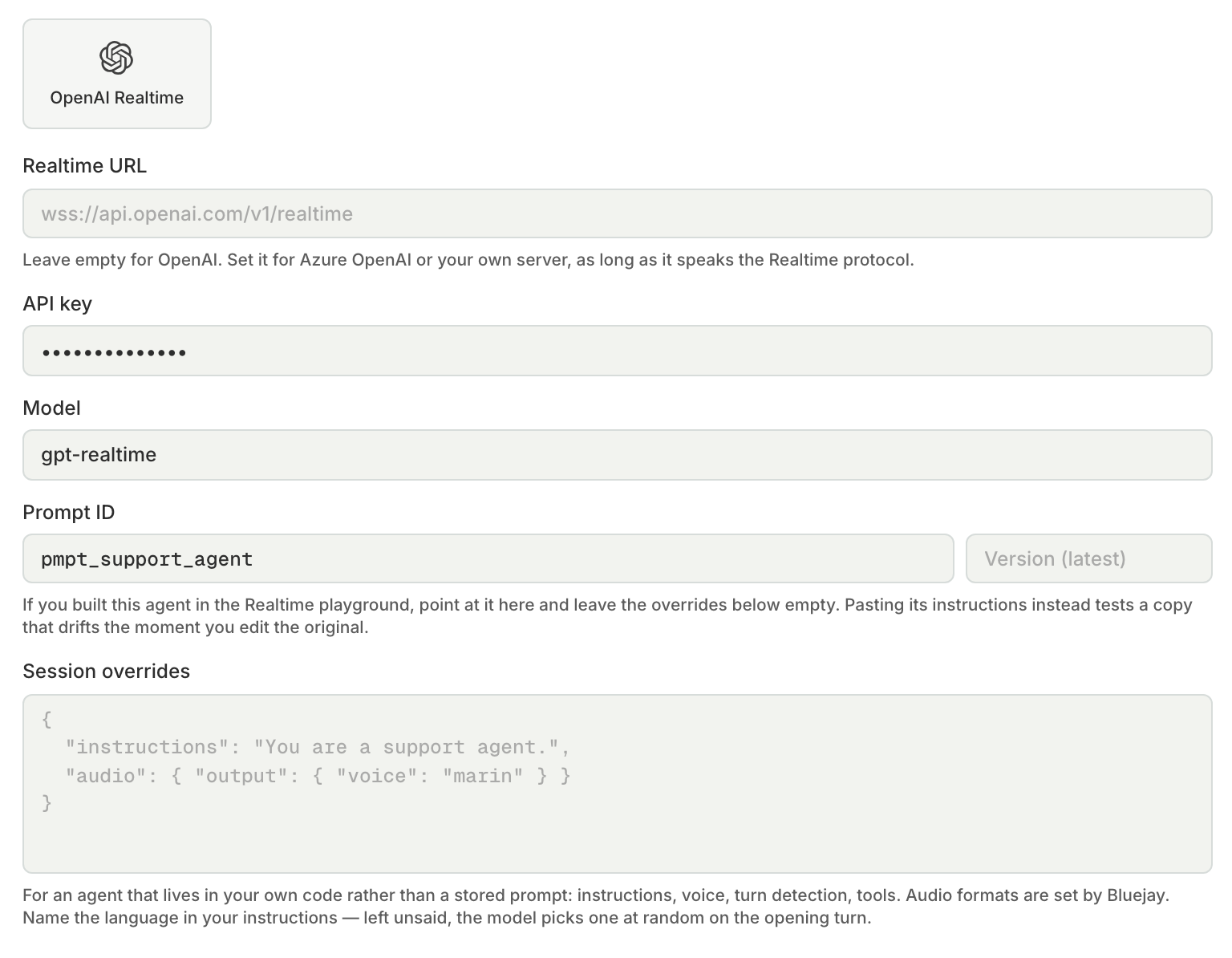Click the "Audio formats are set by Bluejay" note
Image resolution: width=1232 pixels, height=958 pixels.
1037,895
